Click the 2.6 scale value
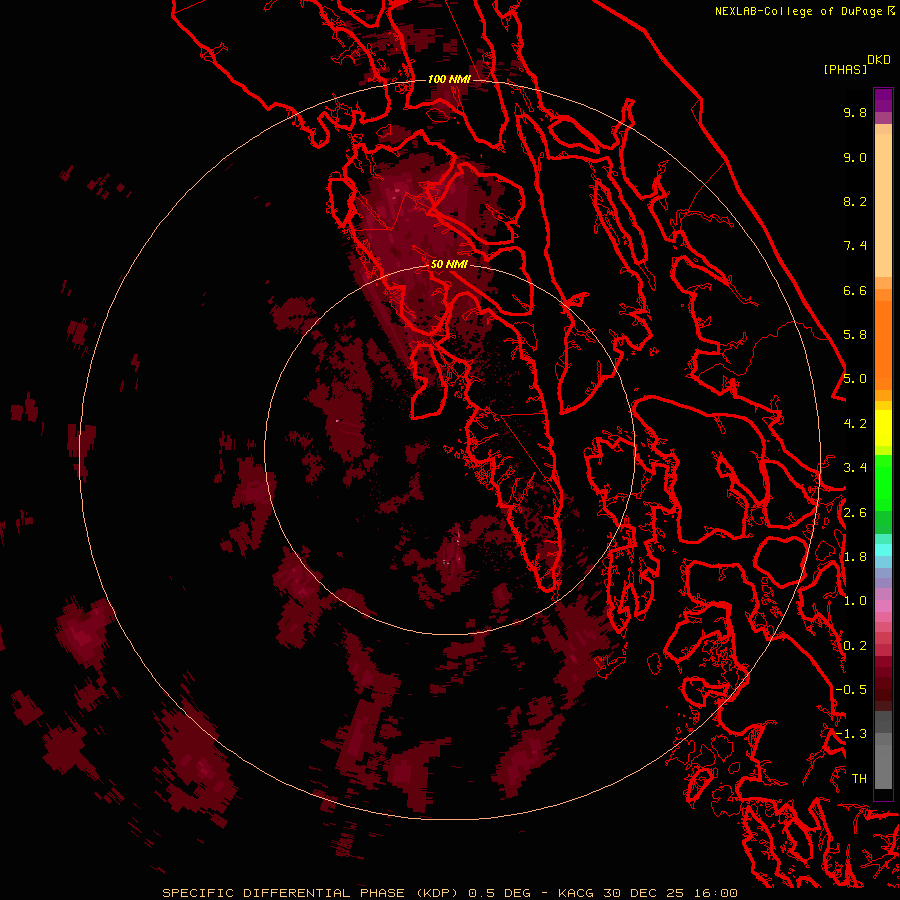The image size is (900, 900). point(855,513)
